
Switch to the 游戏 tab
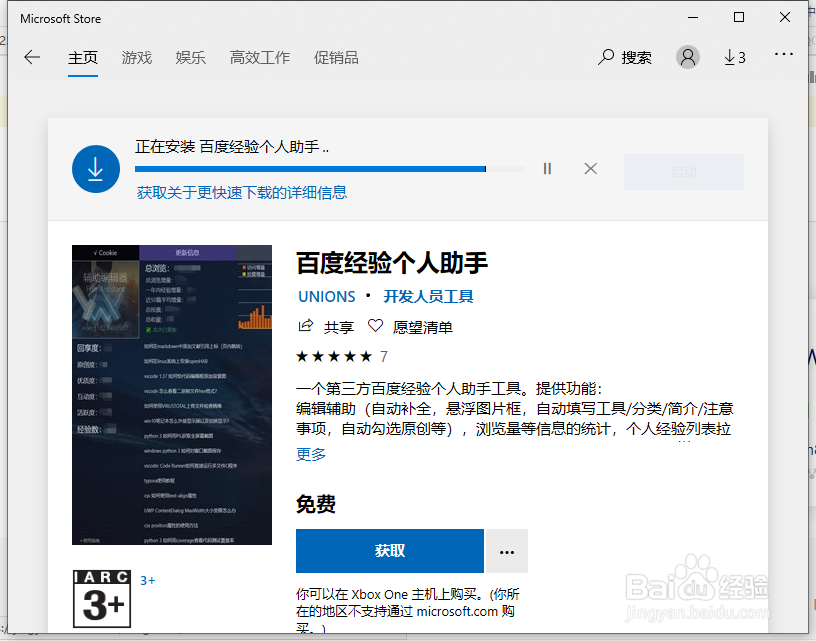[137, 58]
